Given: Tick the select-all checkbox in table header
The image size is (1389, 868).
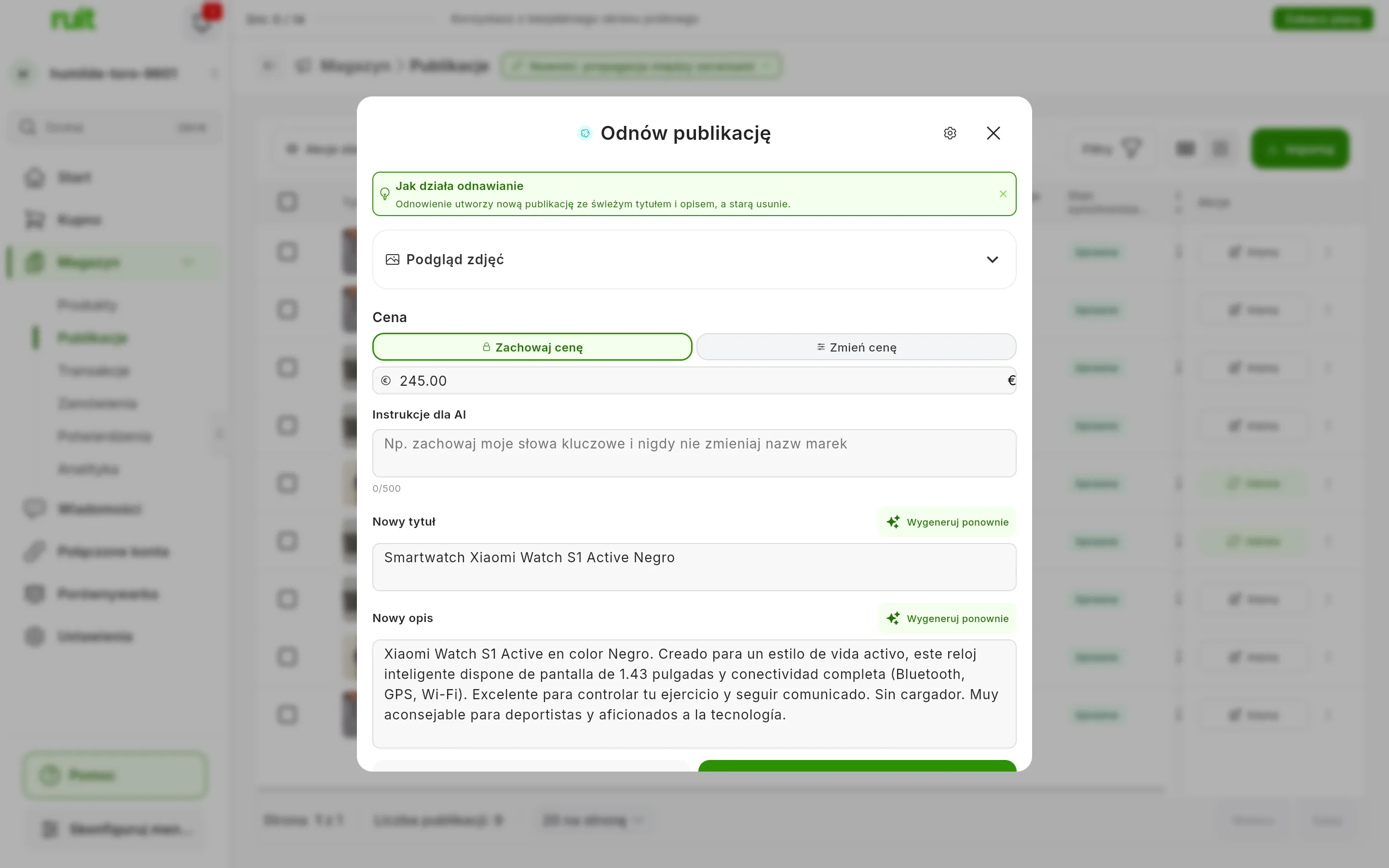Looking at the screenshot, I should coord(287,202).
